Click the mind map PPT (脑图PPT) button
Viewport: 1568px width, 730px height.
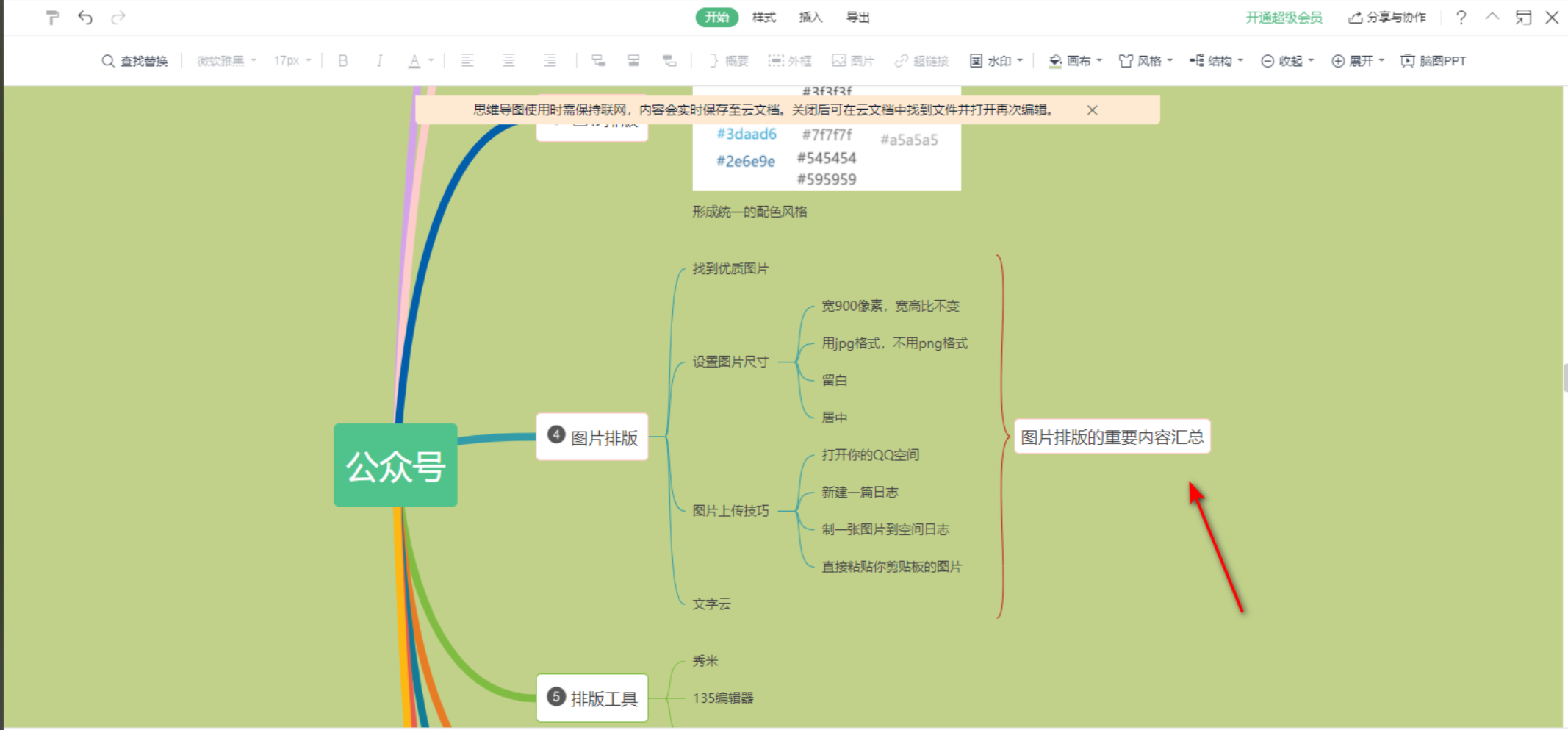click(x=1434, y=61)
